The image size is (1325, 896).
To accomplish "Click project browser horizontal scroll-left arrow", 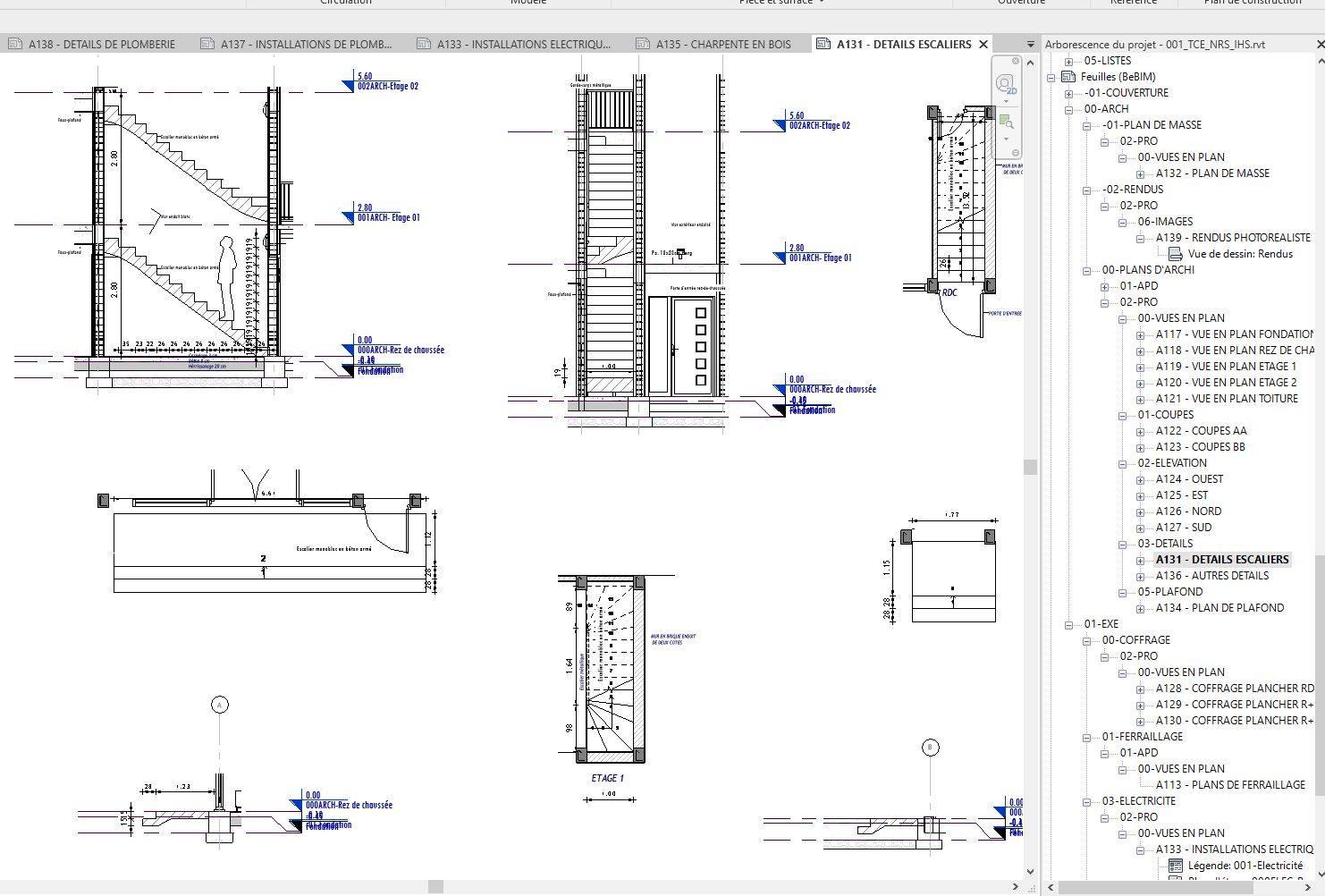I will [x=1051, y=888].
